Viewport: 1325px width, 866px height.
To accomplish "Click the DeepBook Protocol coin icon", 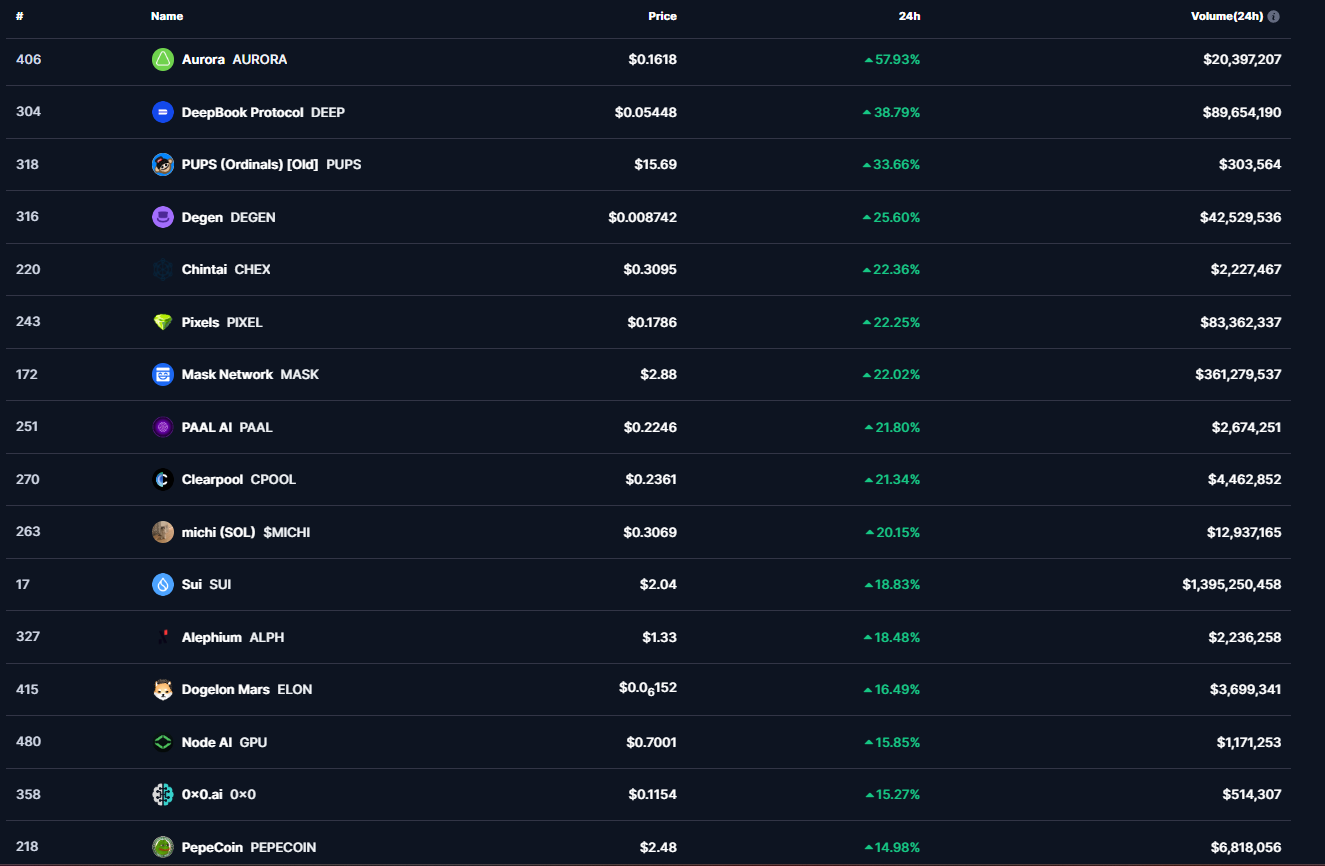I will click(x=162, y=112).
